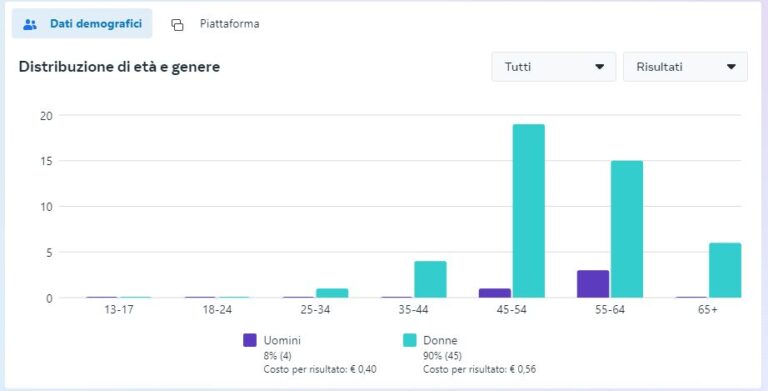Click the Uomini purple legend swatch
The image size is (768, 391).
tap(250, 340)
